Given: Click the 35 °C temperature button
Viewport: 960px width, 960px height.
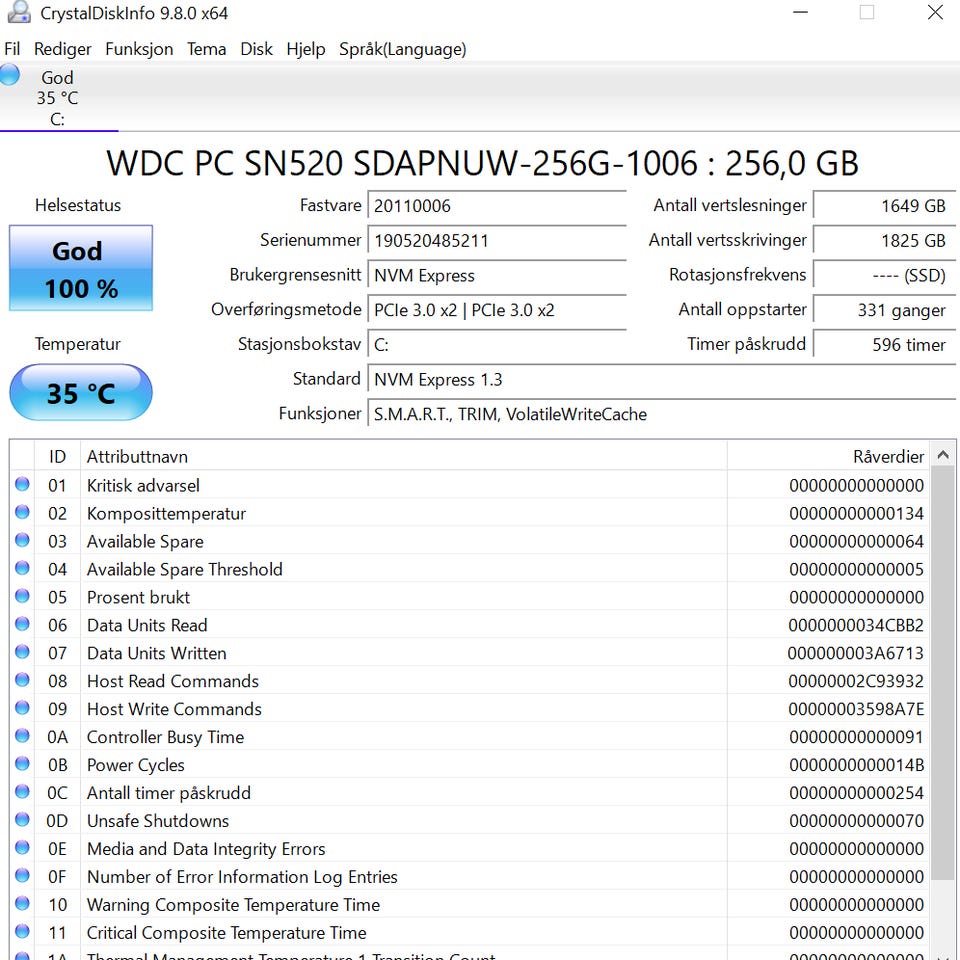Looking at the screenshot, I should point(81,392).
